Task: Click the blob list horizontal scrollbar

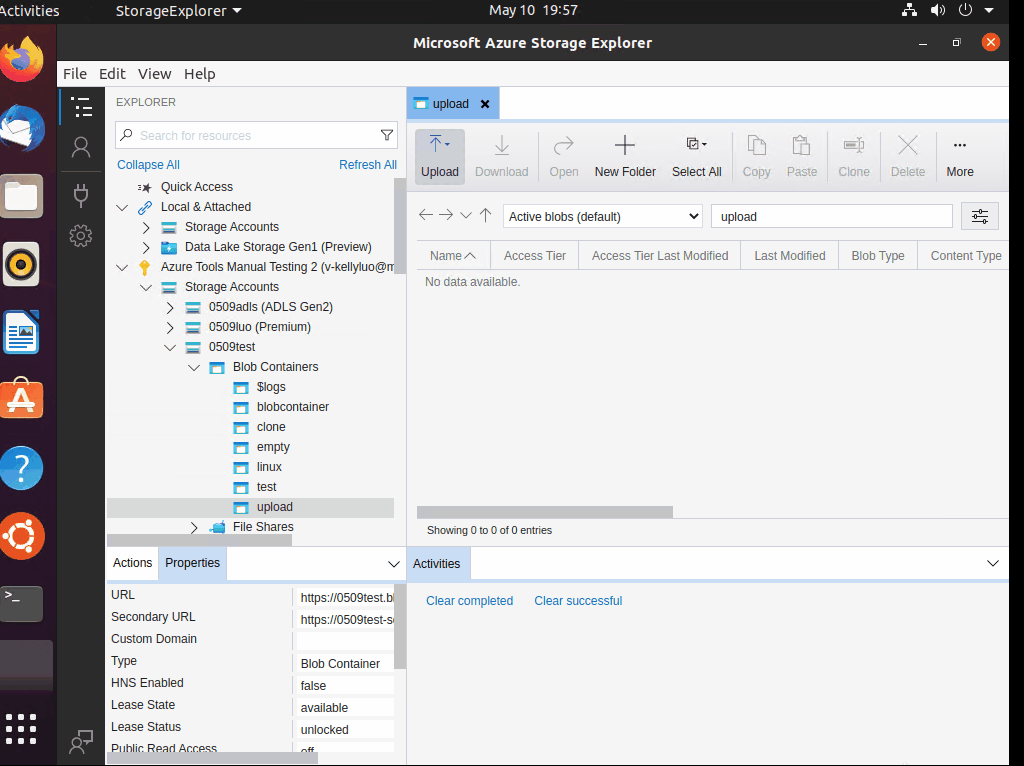Action: (545, 512)
